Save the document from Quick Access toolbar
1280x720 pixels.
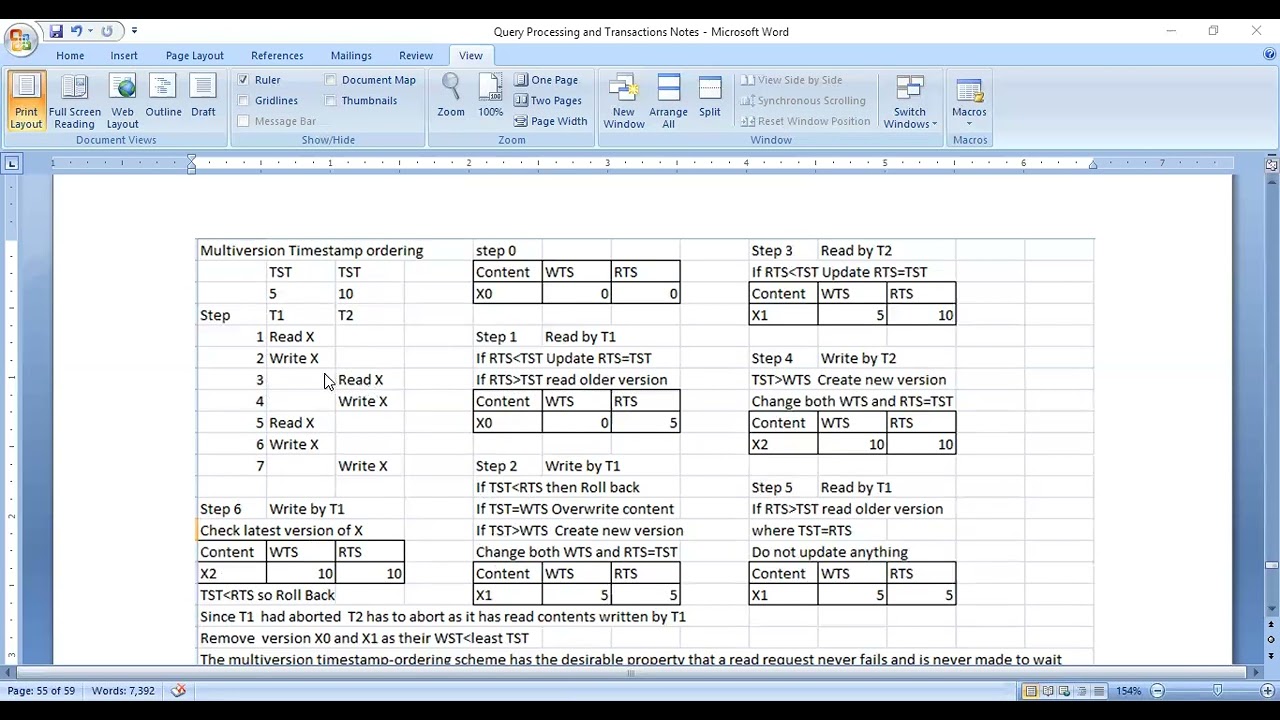point(56,31)
